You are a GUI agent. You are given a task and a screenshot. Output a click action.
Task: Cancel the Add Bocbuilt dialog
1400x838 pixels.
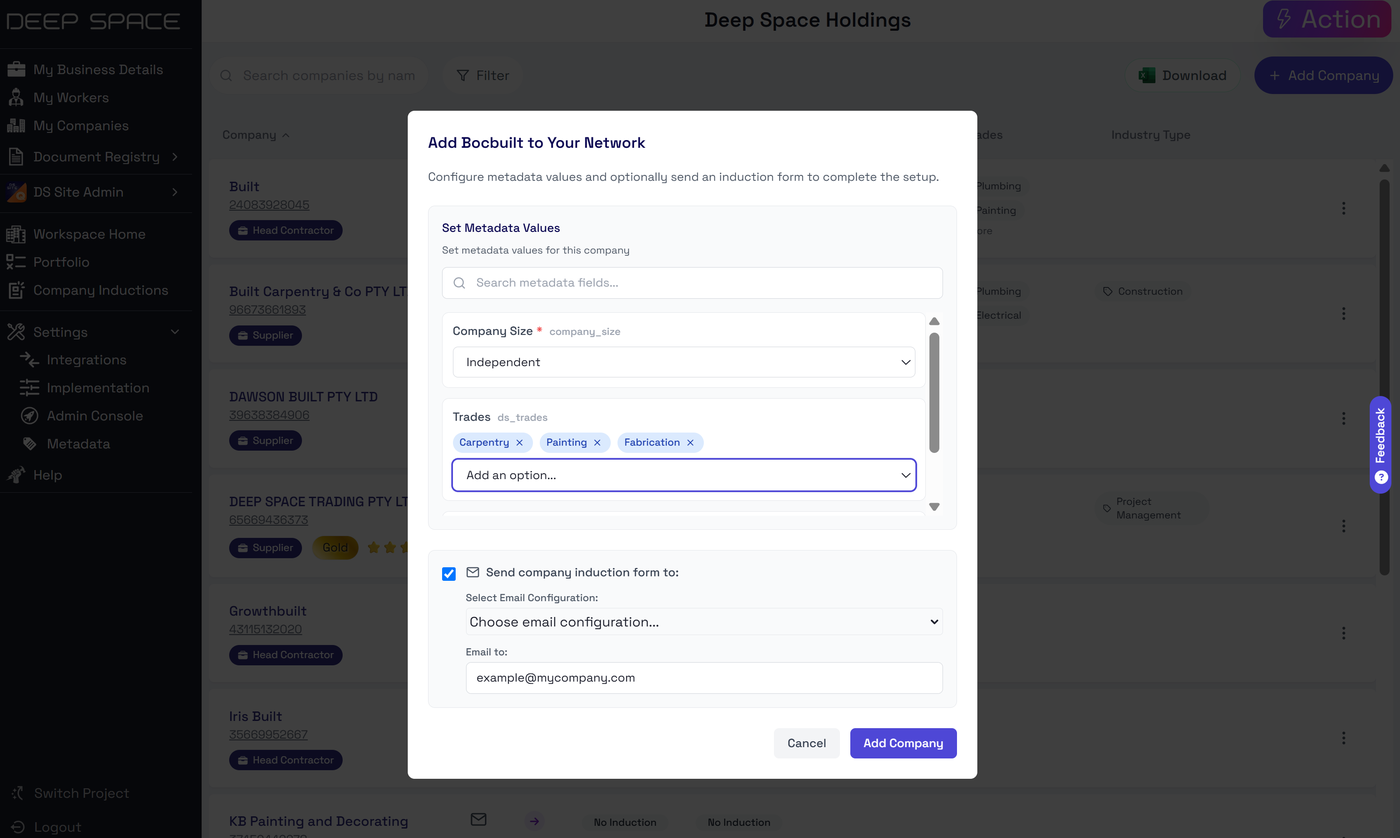click(x=806, y=743)
